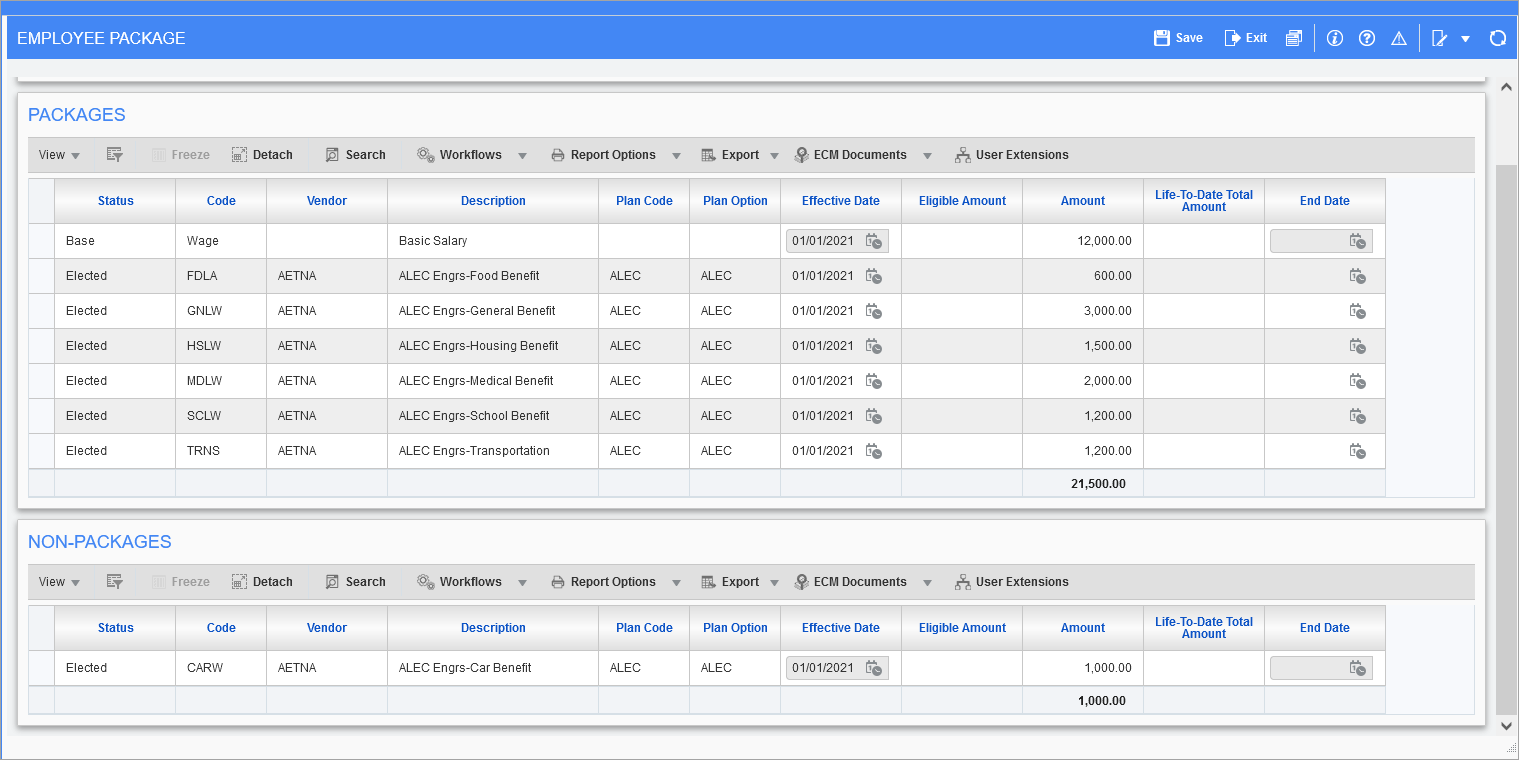Click filter icon in Packages toolbar

coord(115,155)
